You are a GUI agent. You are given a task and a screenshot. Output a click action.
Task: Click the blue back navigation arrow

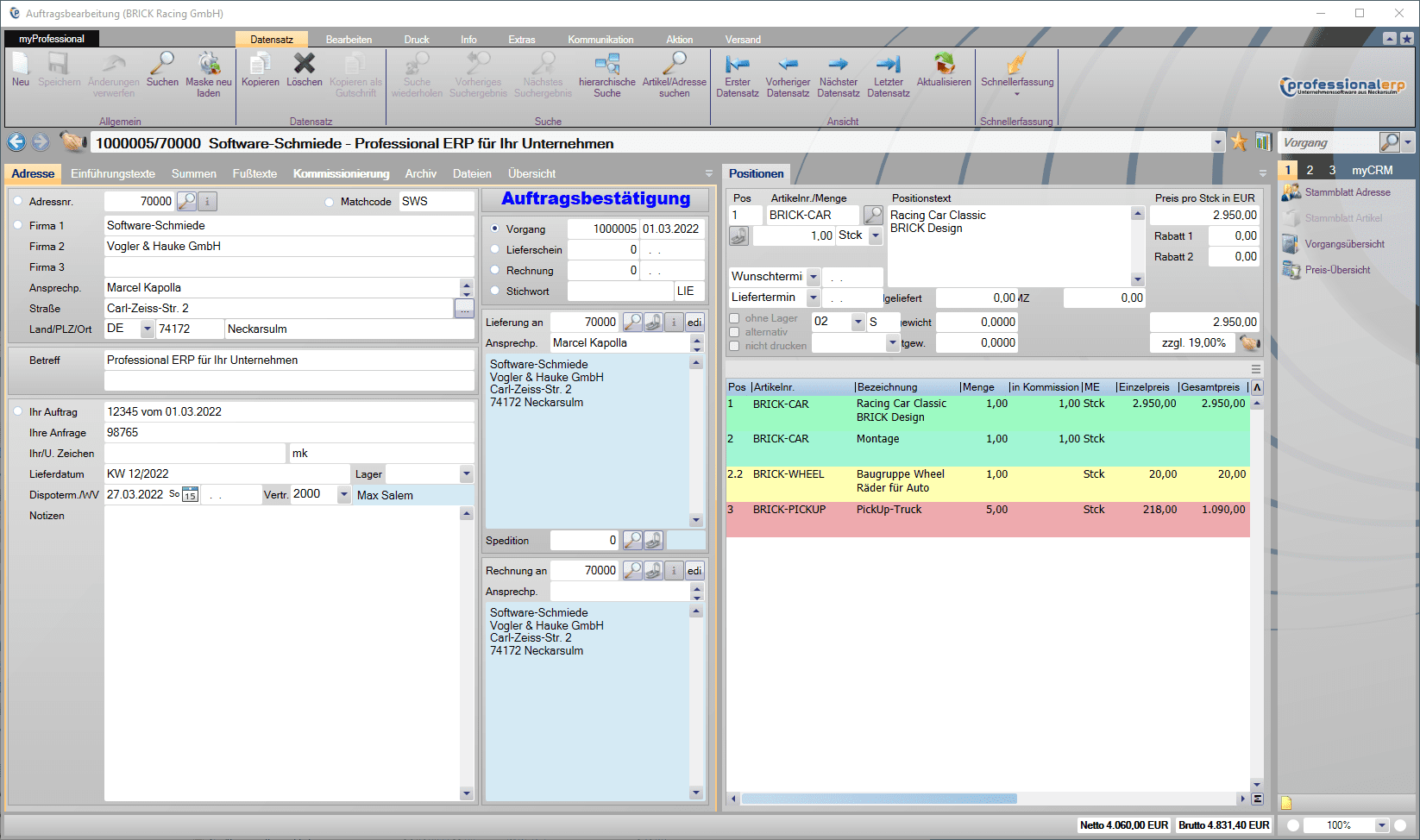pos(16,141)
